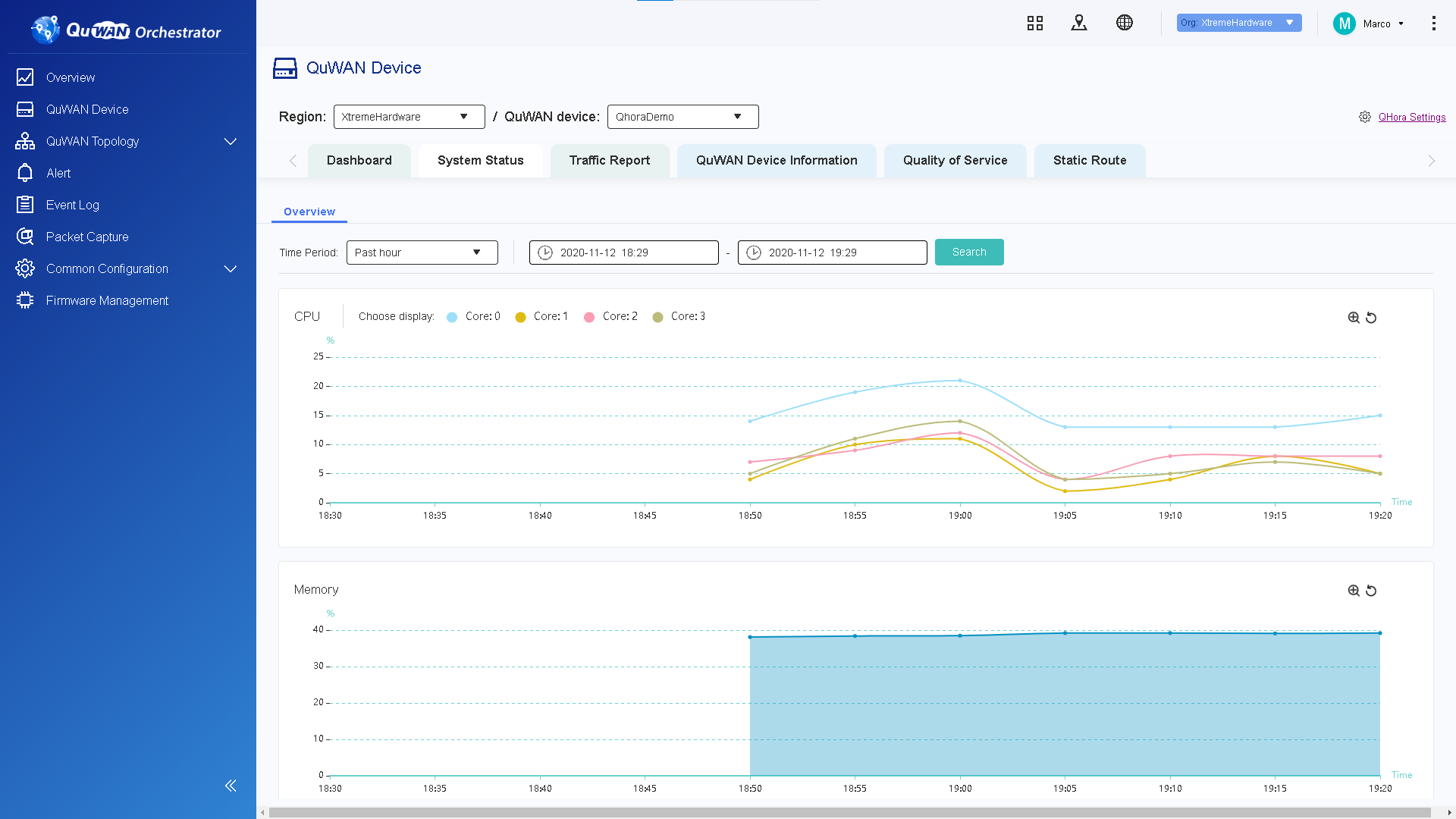Click the CPU chart zoom-in icon

(1354, 318)
